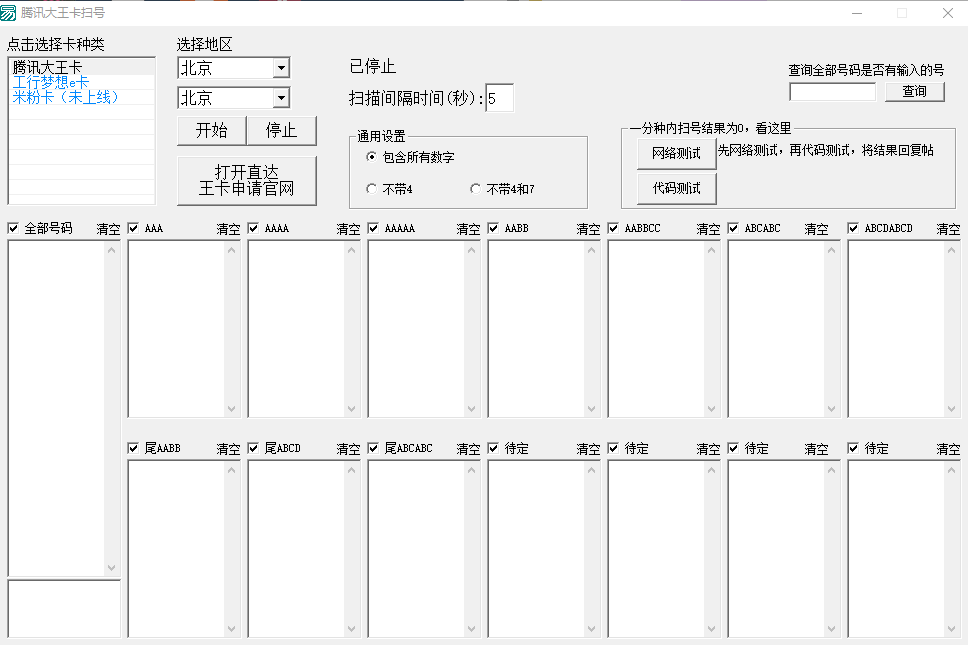
Task: Toggle the AAAAA pattern checkbox
Action: (373, 228)
